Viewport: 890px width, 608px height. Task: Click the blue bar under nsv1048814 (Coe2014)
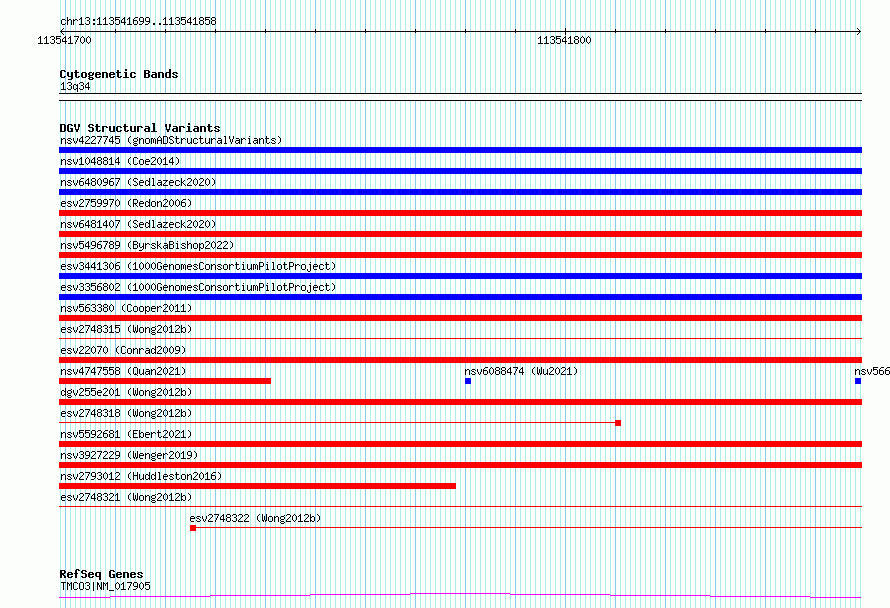(x=460, y=171)
